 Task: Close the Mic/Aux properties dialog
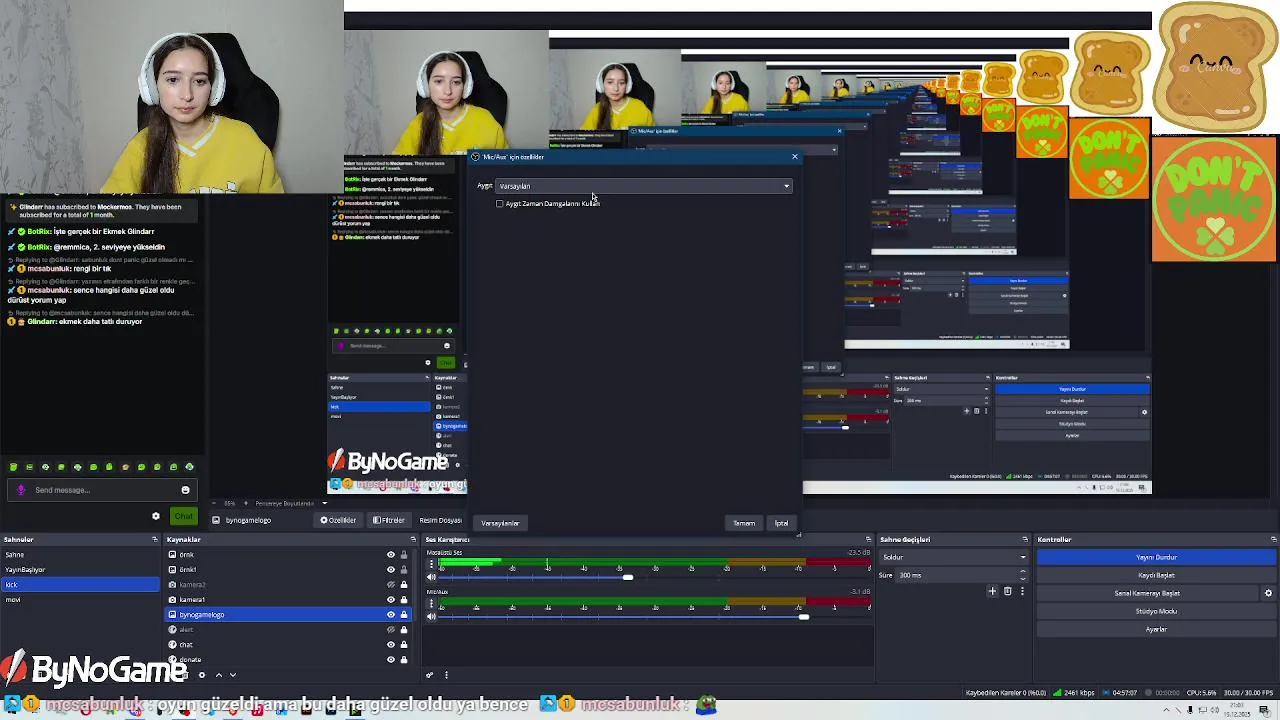(795, 157)
